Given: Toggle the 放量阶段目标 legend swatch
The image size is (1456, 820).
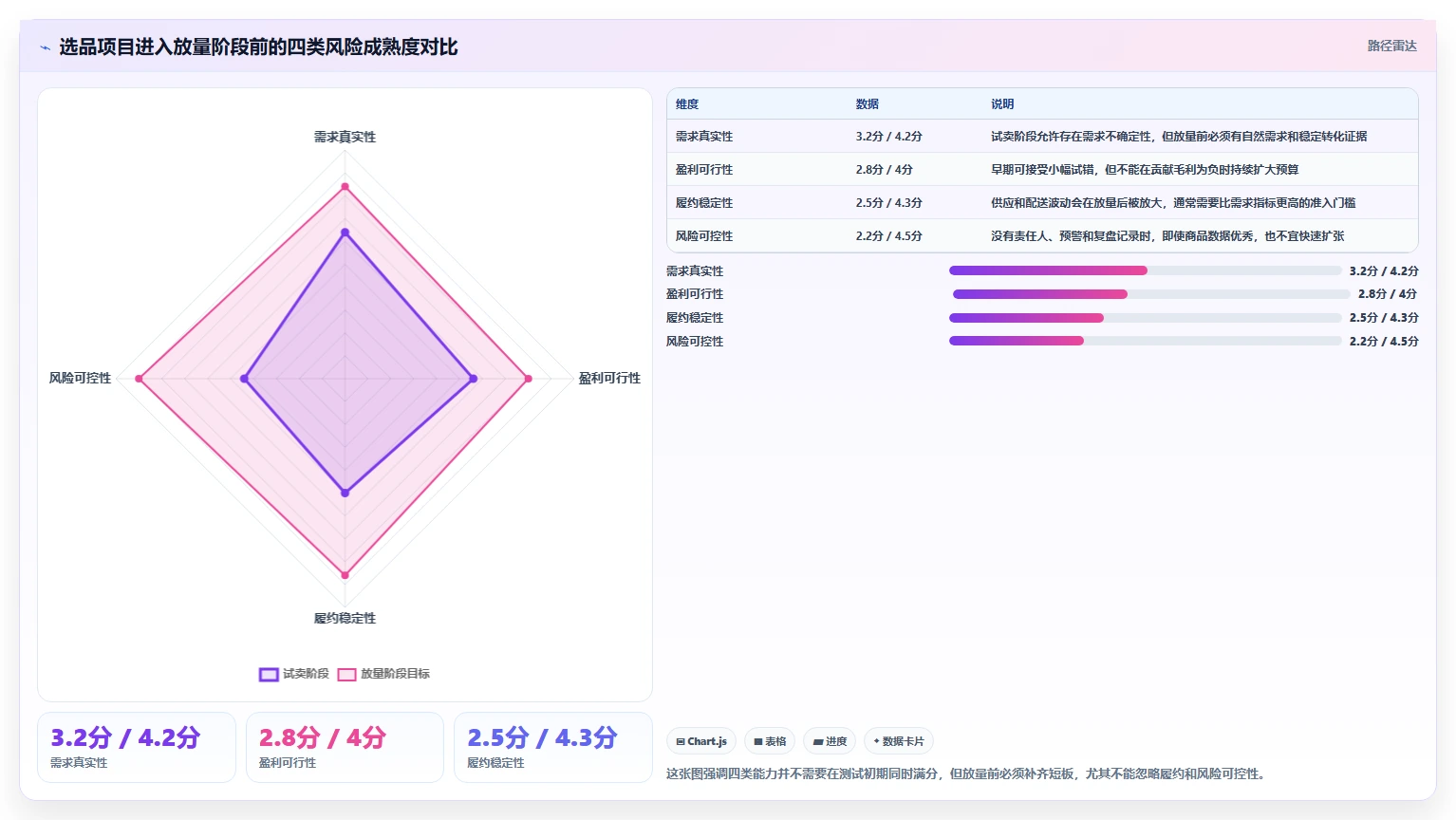Looking at the screenshot, I should (346, 675).
